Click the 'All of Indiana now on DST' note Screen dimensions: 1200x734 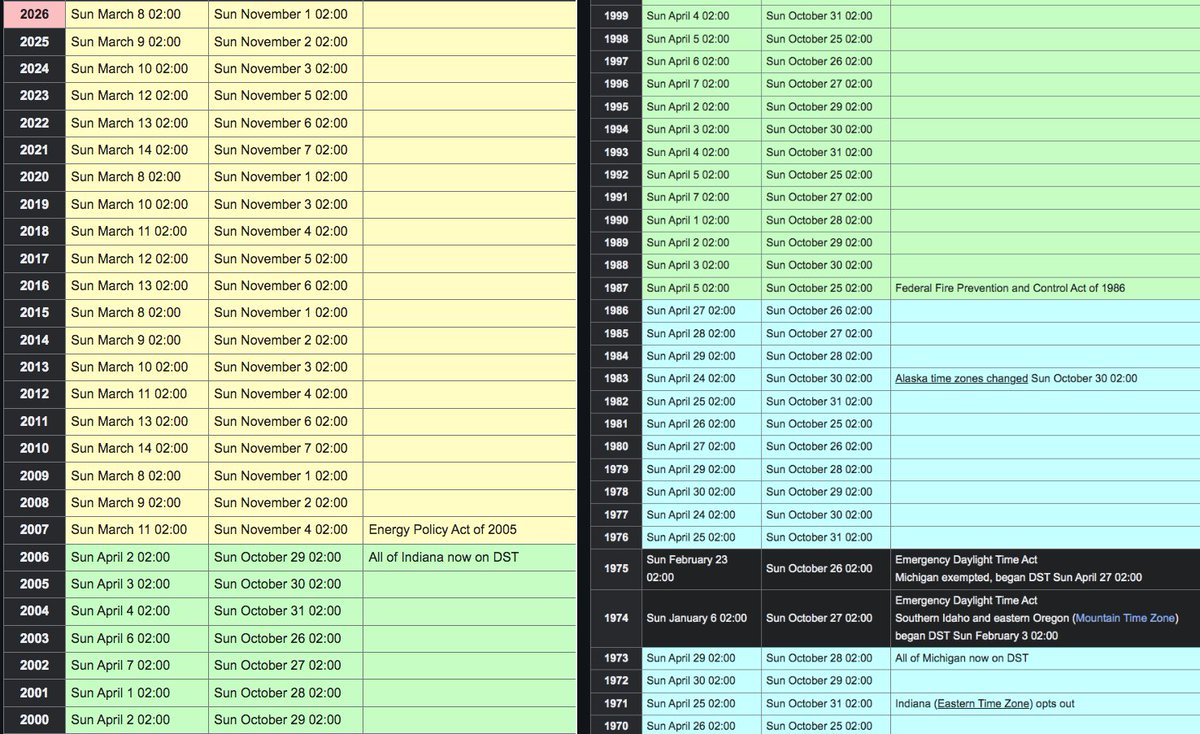(444, 557)
